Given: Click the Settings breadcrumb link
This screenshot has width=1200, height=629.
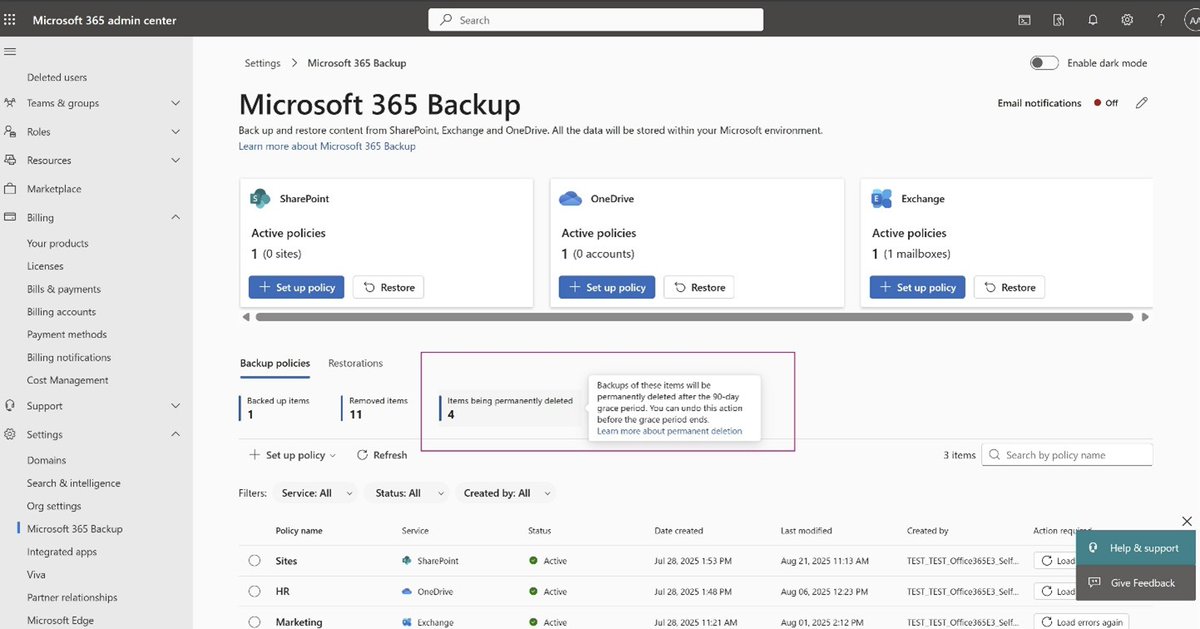Looking at the screenshot, I should click(262, 63).
